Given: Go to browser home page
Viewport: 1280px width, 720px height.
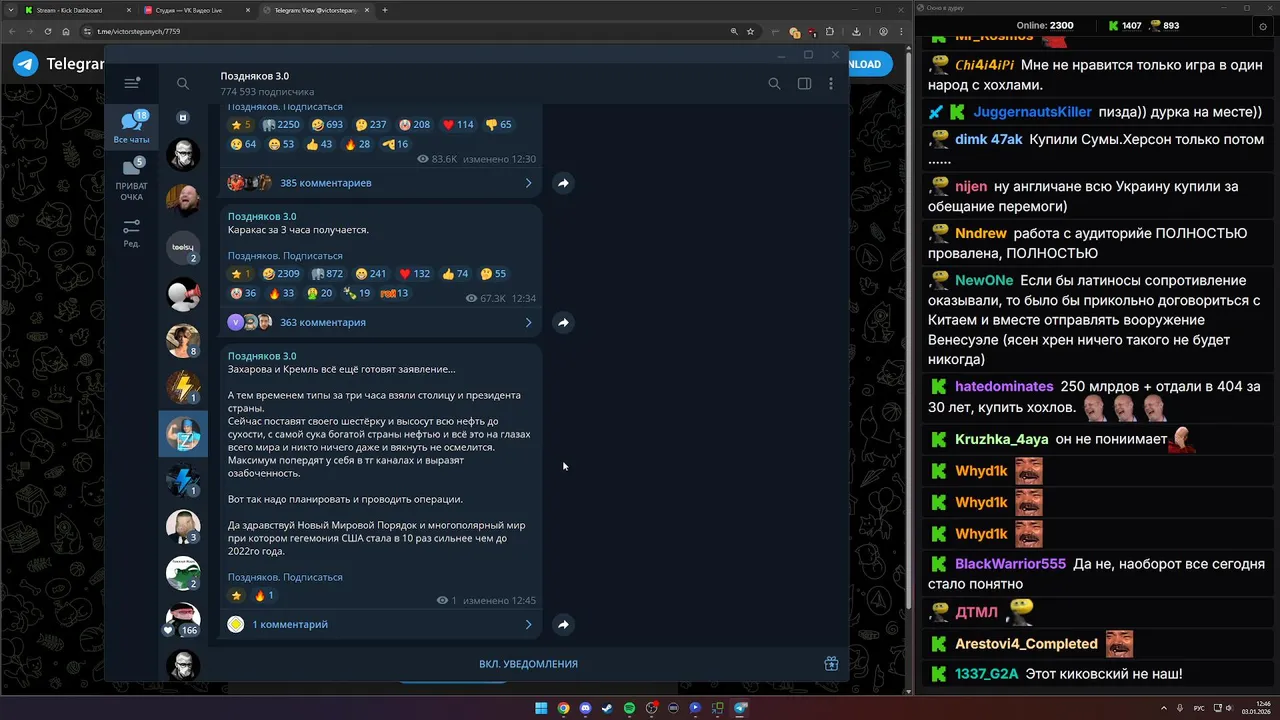Looking at the screenshot, I should pyautogui.click(x=66, y=32).
